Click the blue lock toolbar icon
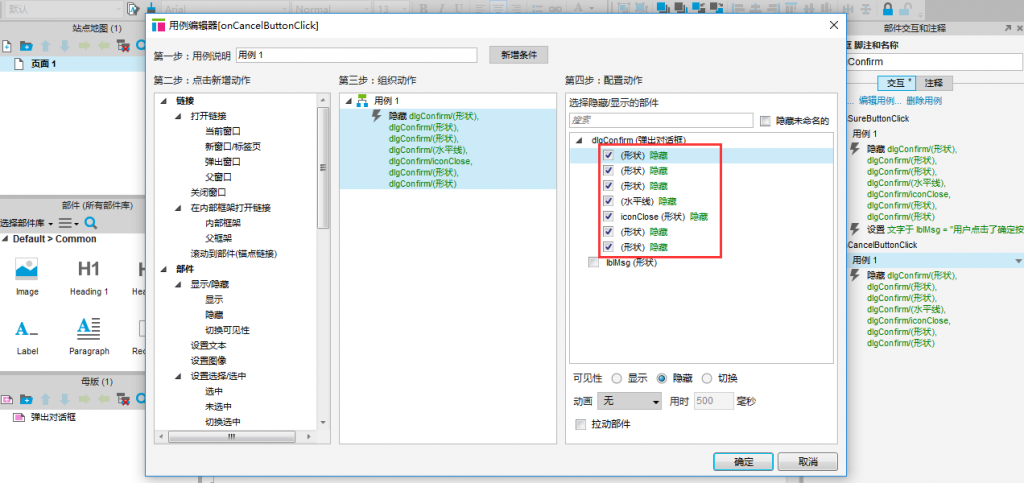The width and height of the screenshot is (1024, 483). (888, 8)
